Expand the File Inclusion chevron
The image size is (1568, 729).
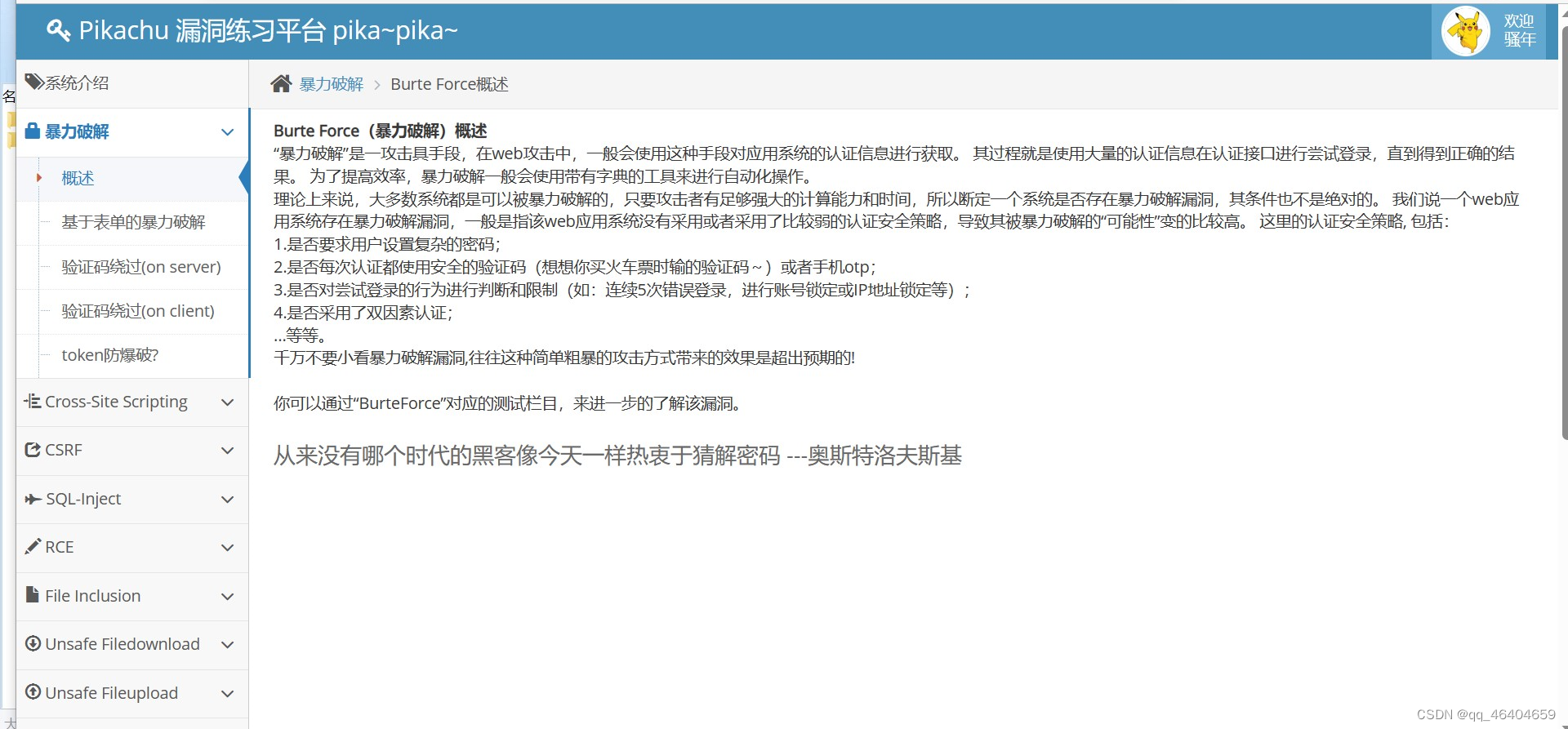click(228, 597)
